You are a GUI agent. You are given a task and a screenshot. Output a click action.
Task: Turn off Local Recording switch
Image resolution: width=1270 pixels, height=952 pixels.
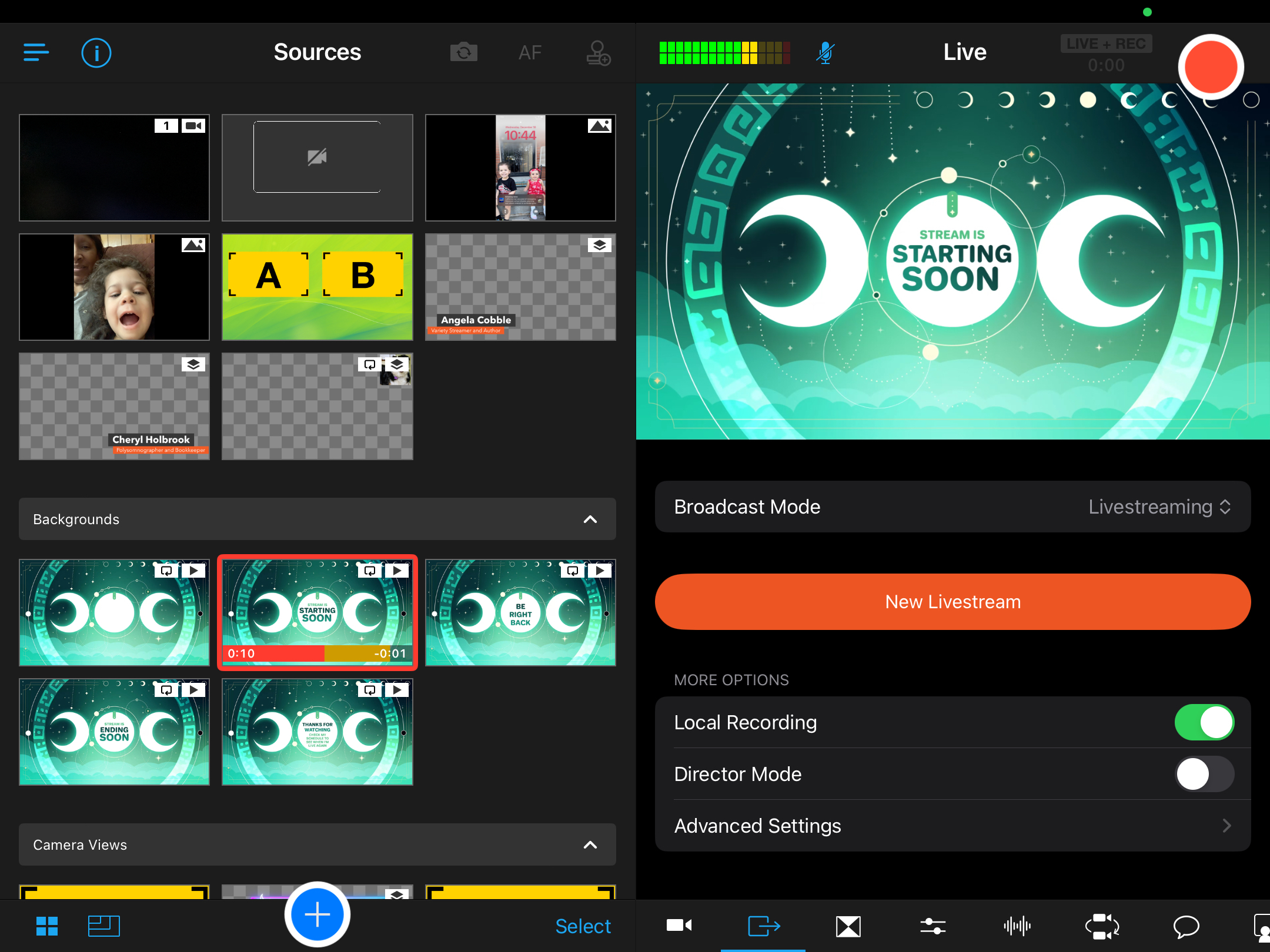click(x=1204, y=722)
